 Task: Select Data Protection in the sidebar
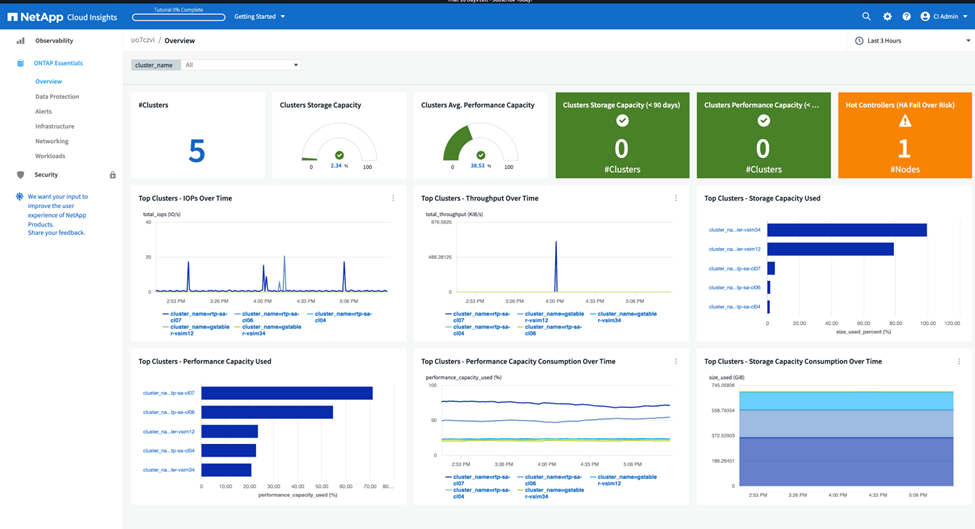57,97
